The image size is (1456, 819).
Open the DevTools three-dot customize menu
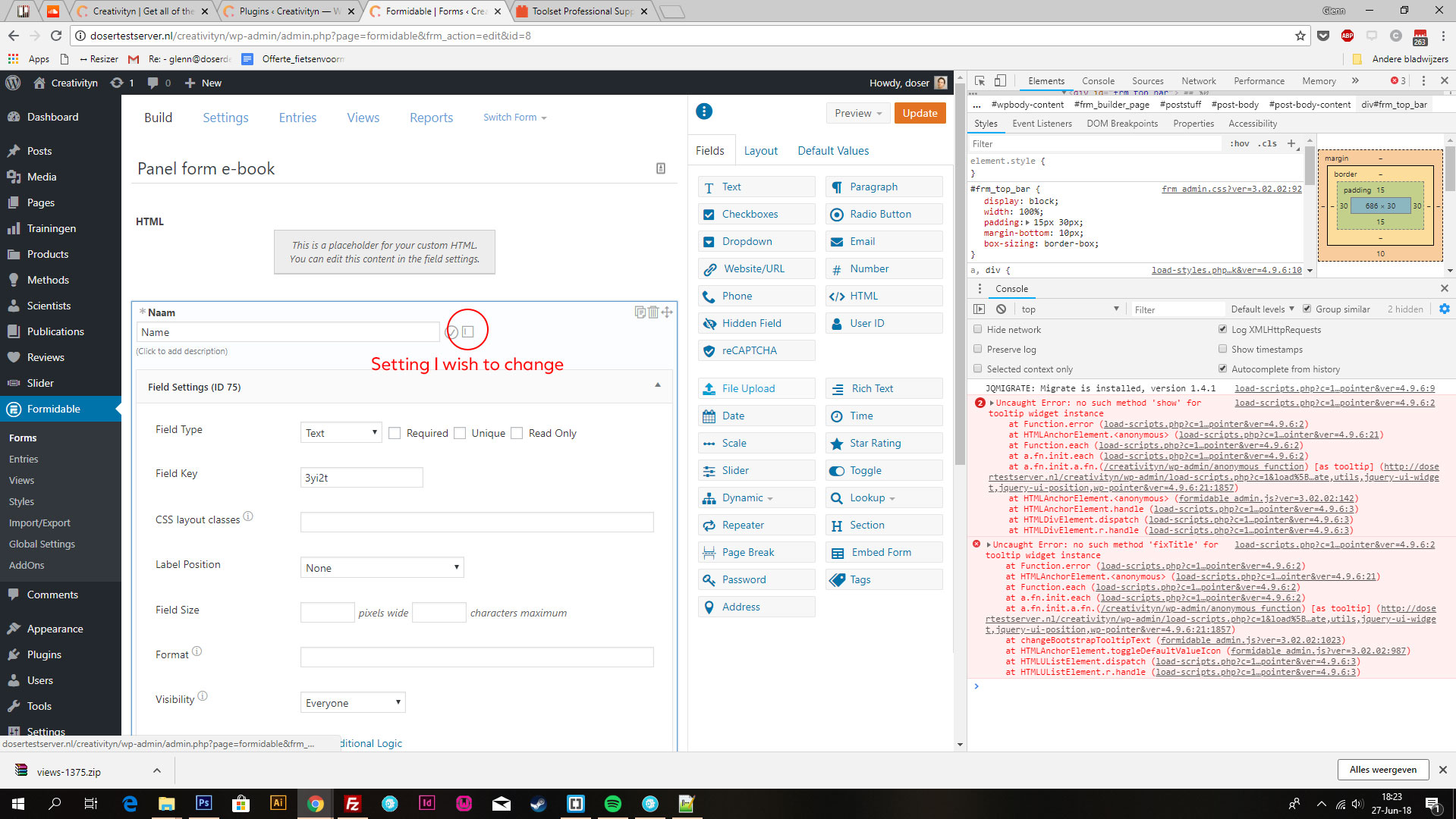(1423, 80)
